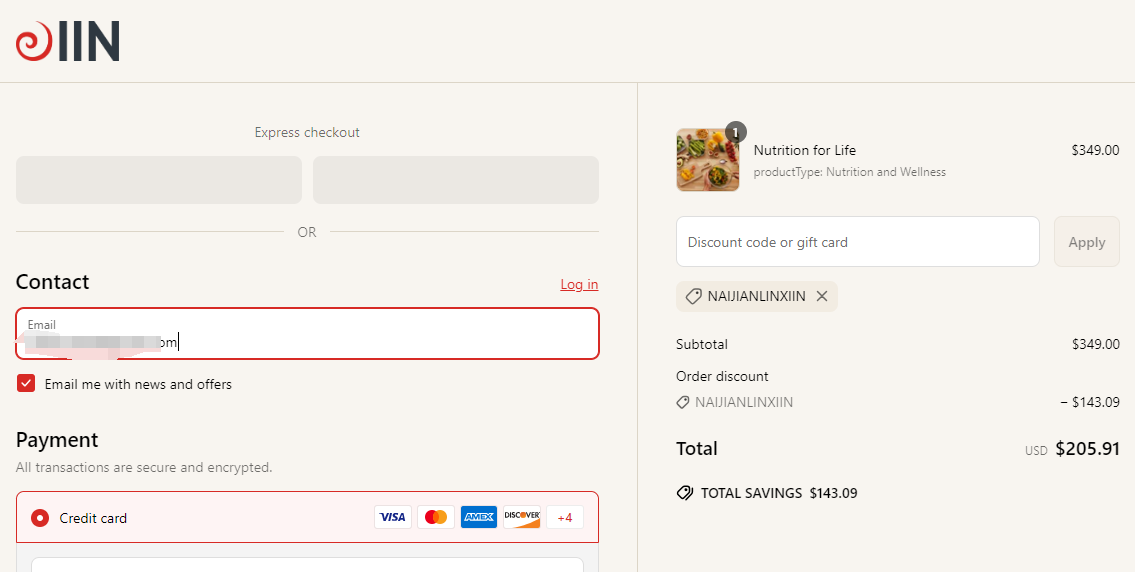This screenshot has height=572, width=1135.
Task: Focus the Discount code or gift card field
Action: point(858,242)
